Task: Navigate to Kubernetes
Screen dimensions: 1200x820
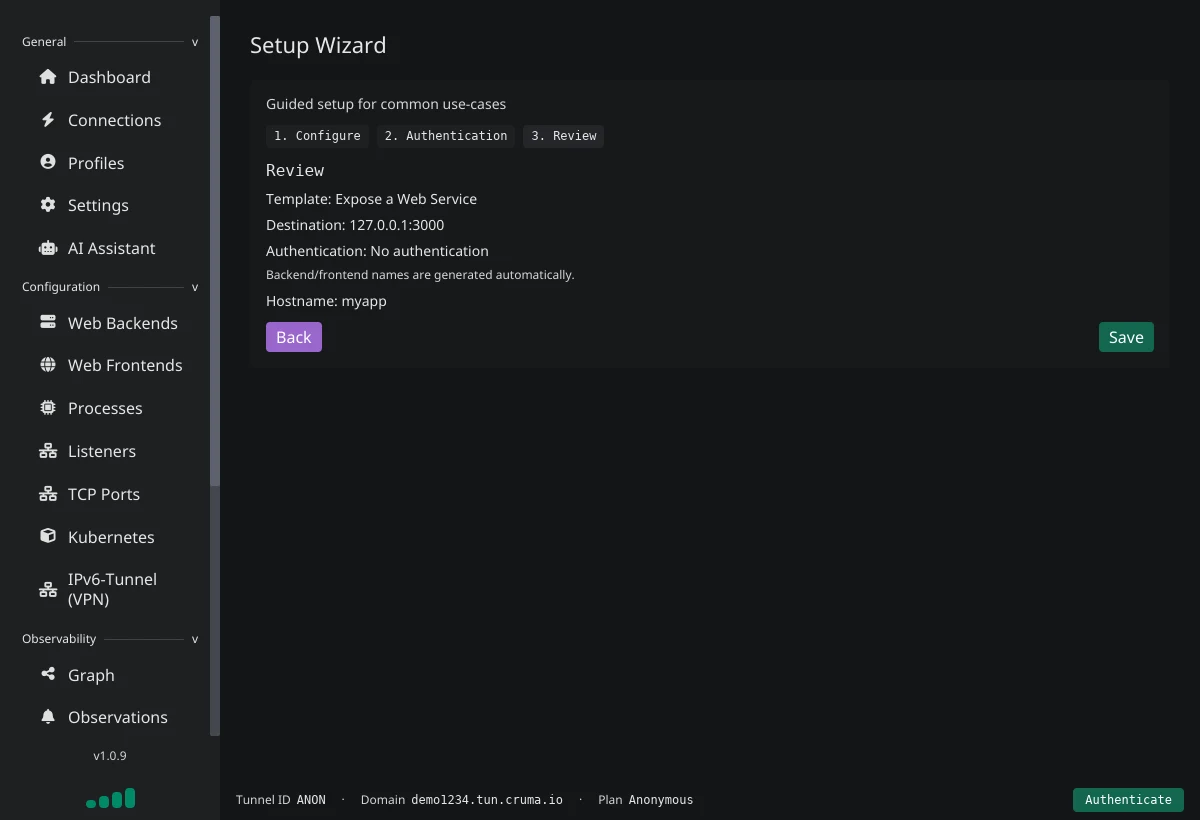Action: click(x=110, y=536)
